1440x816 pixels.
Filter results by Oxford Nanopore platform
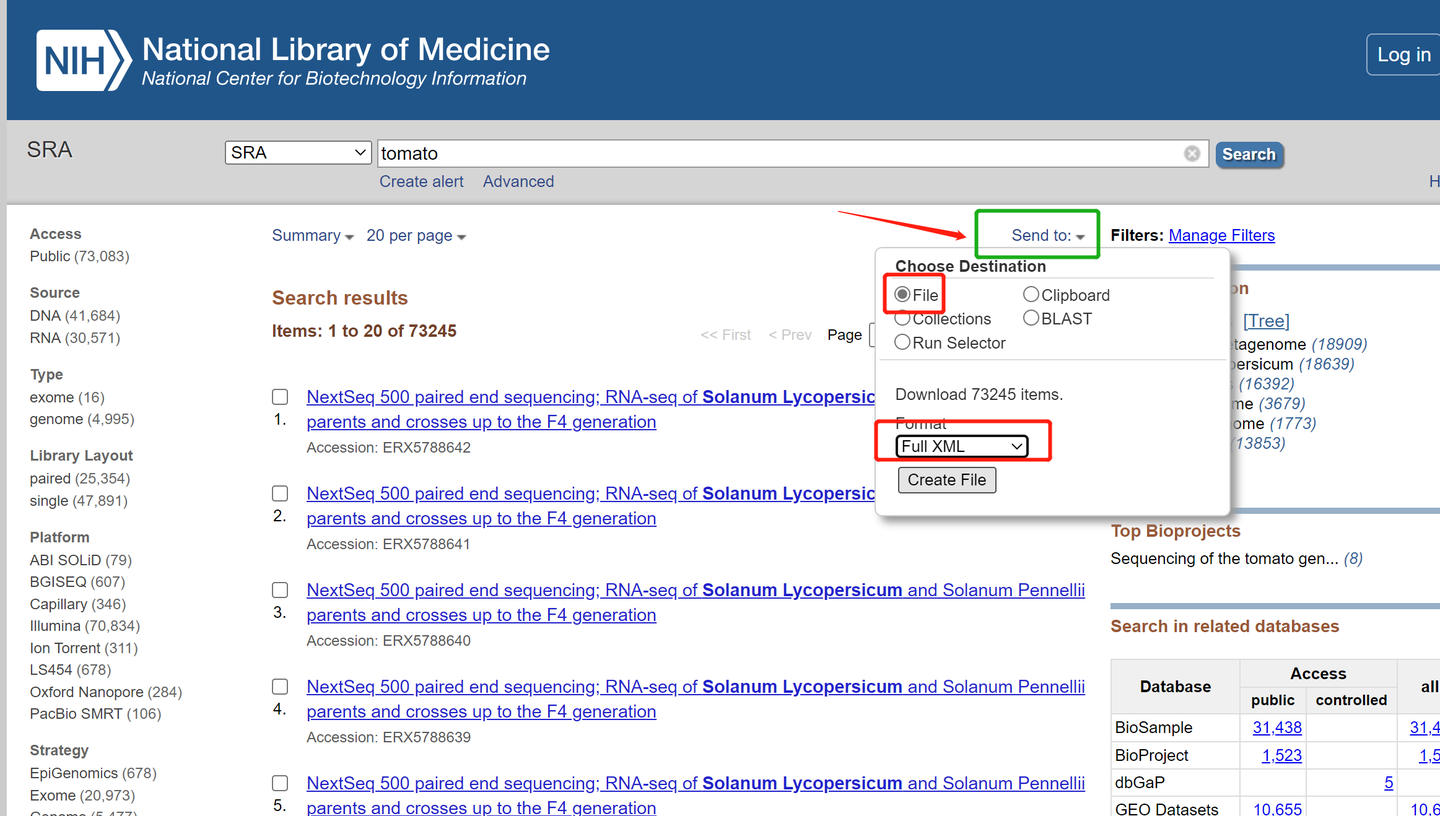click(x=87, y=692)
